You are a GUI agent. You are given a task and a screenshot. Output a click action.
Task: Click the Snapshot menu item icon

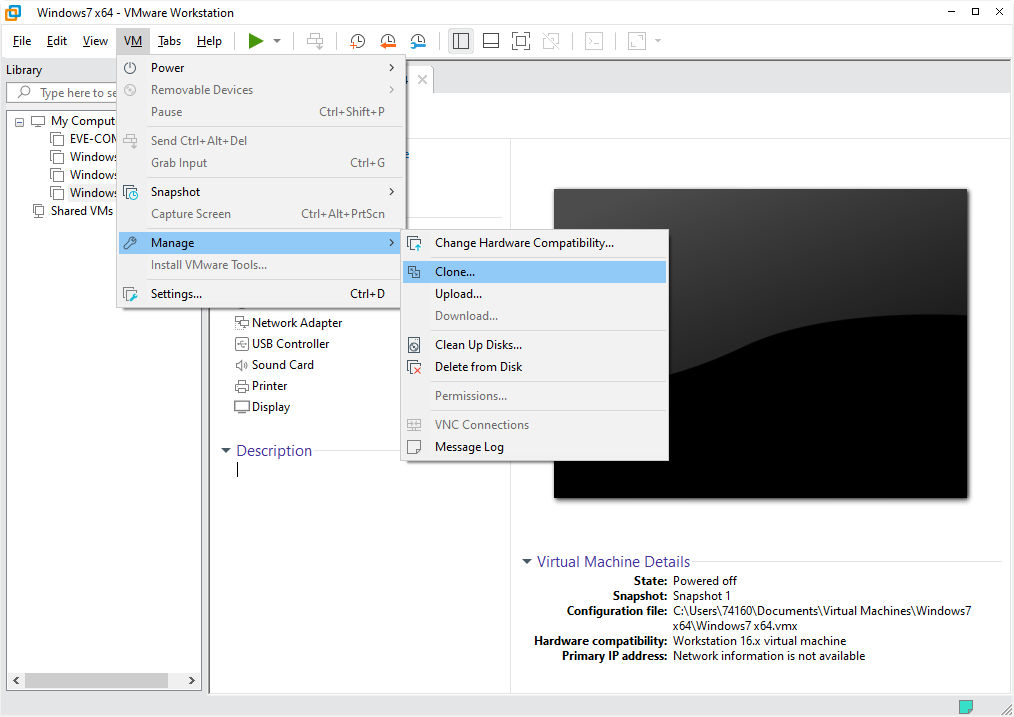tap(131, 193)
